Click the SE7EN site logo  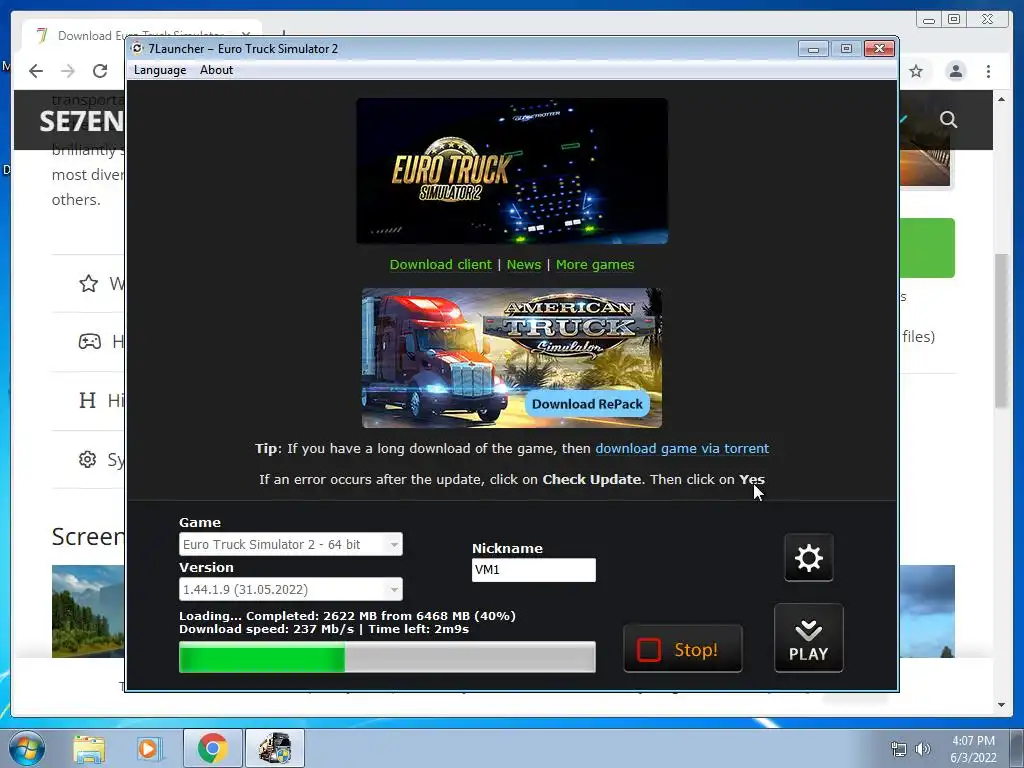(81, 121)
